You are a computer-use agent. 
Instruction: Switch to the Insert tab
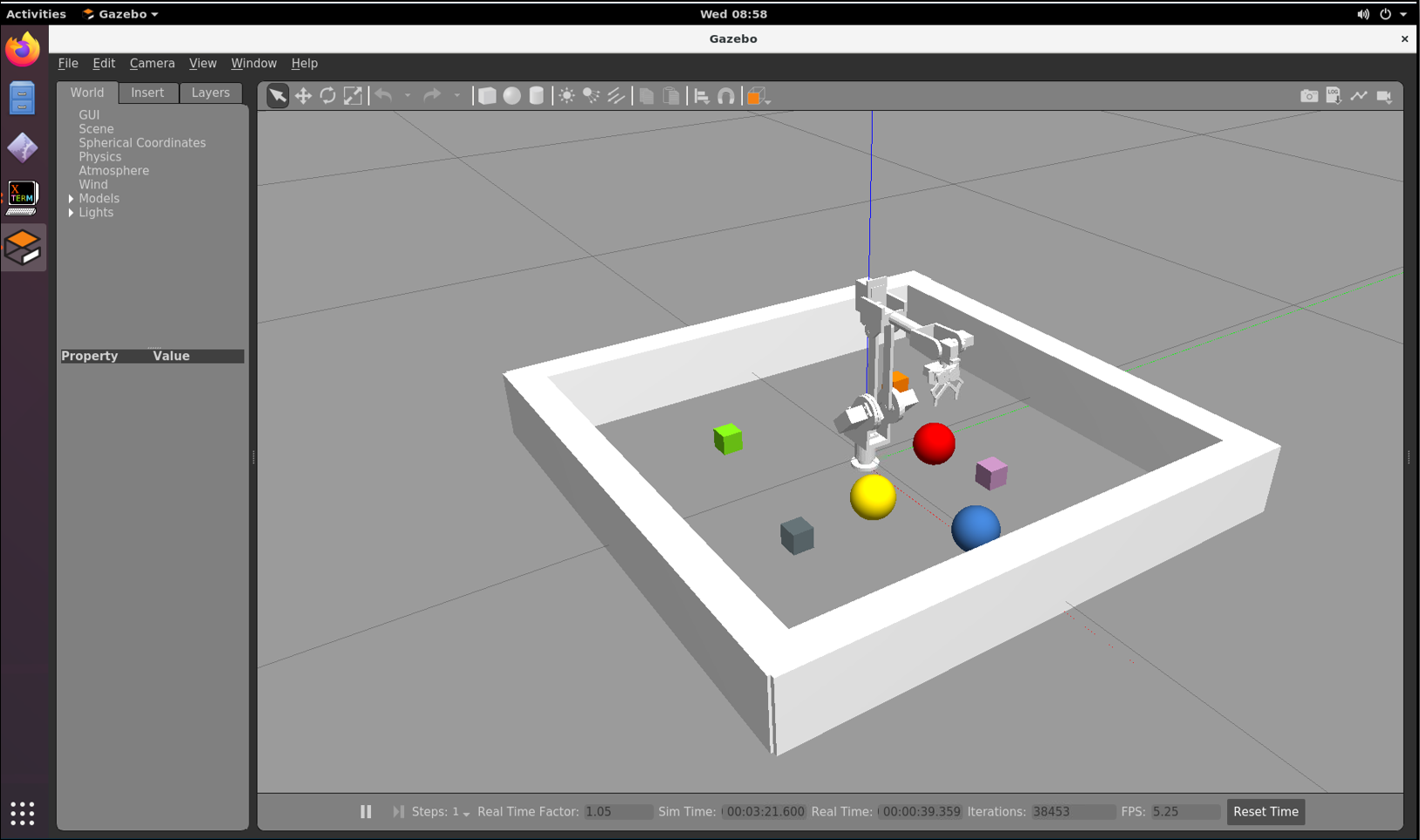[147, 92]
